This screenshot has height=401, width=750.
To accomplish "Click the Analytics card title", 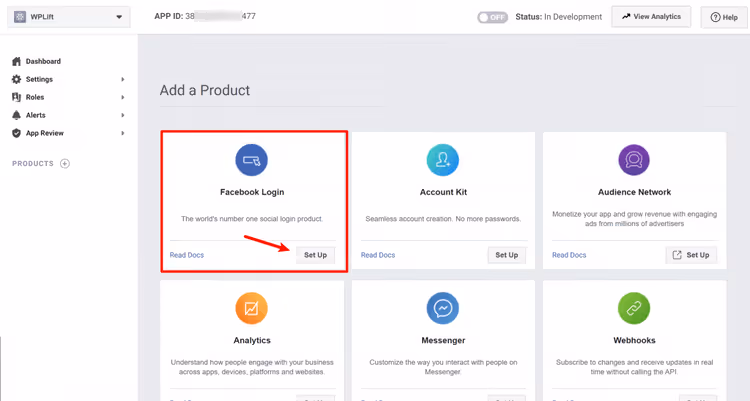I will [252, 340].
